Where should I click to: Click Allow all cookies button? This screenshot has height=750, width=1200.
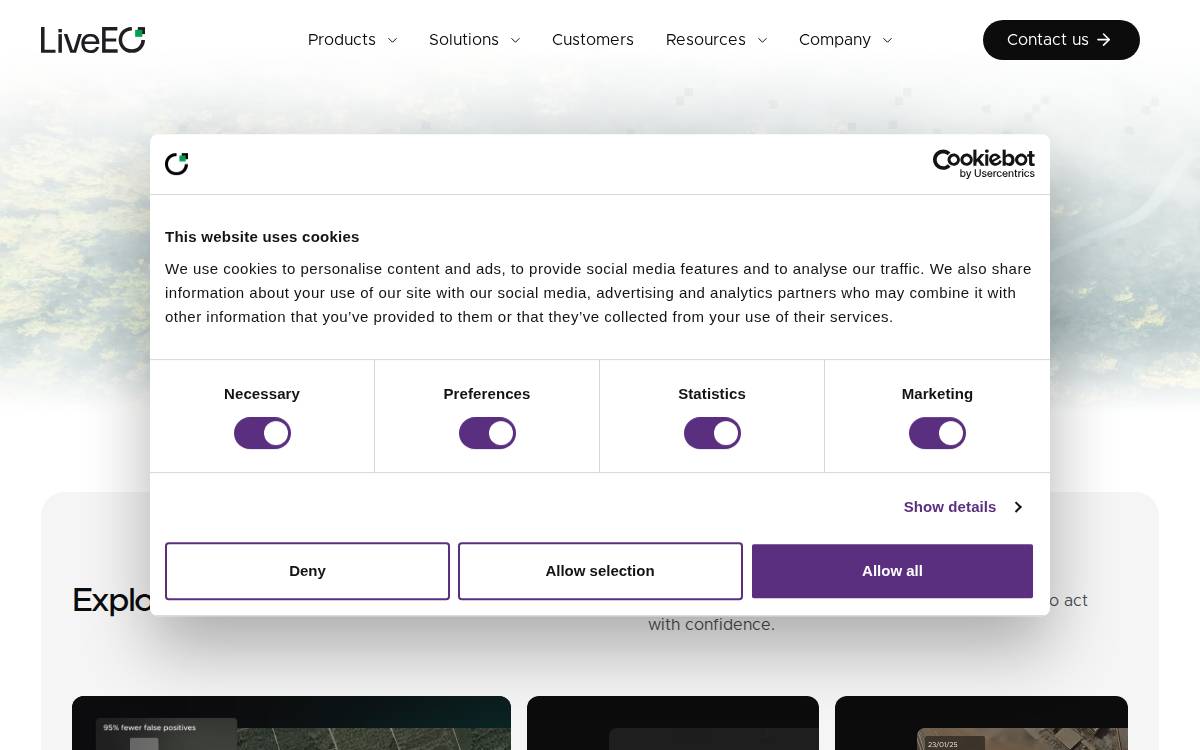pyautogui.click(x=892, y=571)
